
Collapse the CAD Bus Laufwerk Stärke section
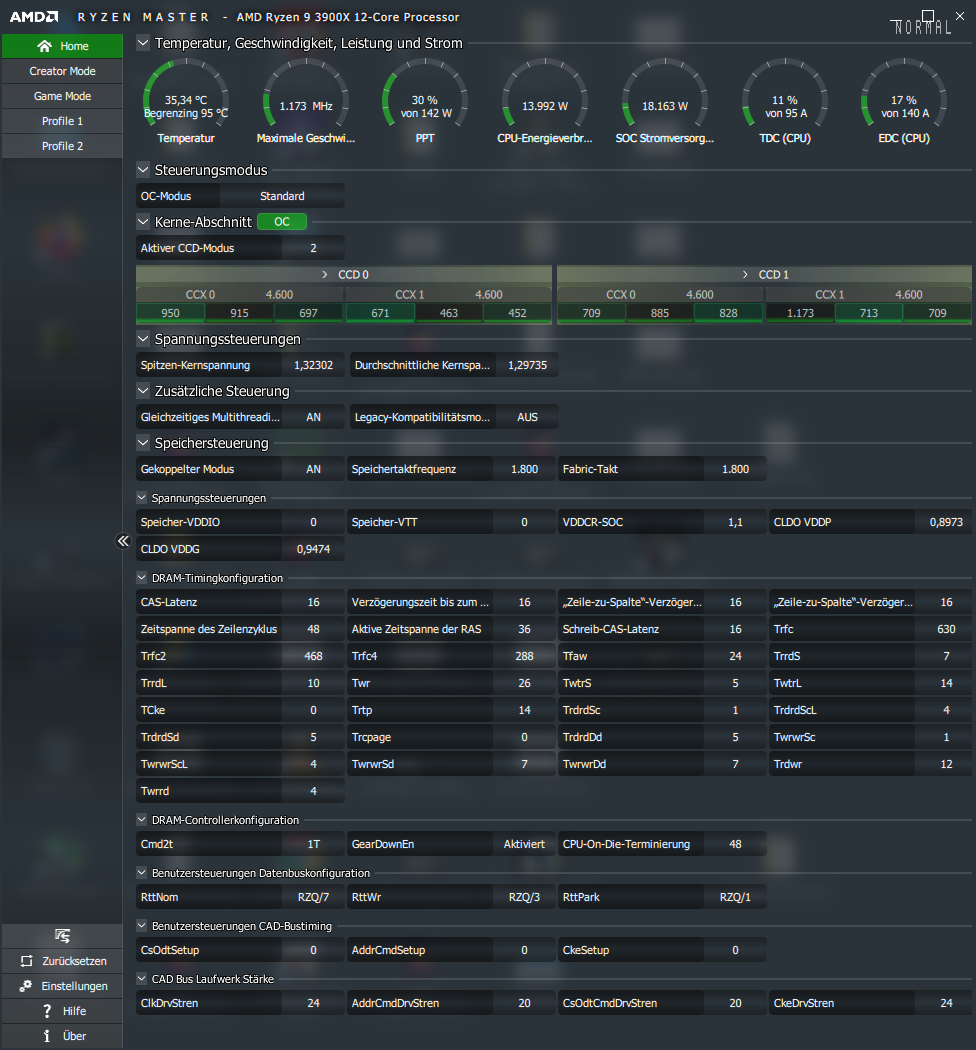pyautogui.click(x=141, y=978)
